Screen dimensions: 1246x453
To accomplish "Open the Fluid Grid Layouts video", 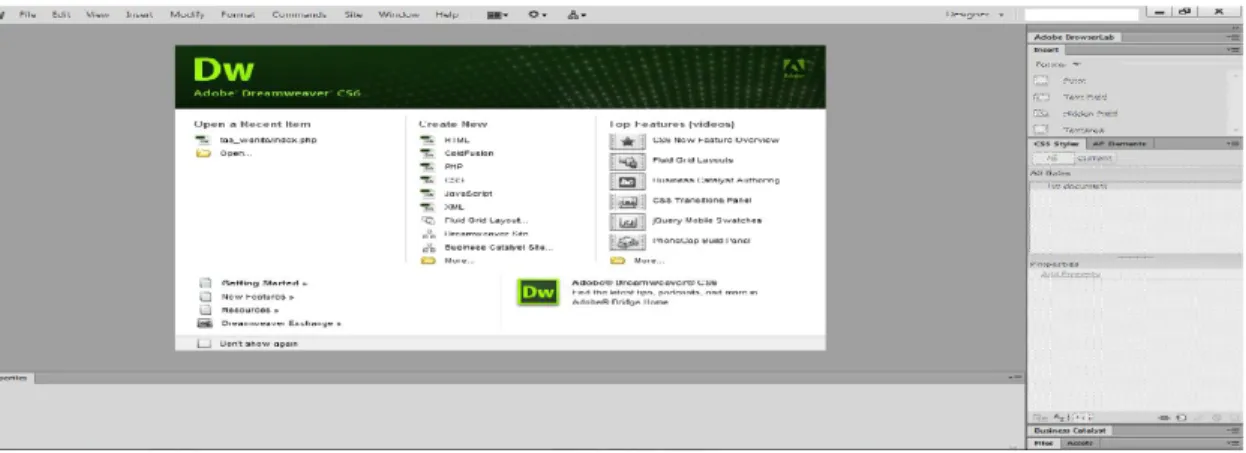I will [x=692, y=160].
